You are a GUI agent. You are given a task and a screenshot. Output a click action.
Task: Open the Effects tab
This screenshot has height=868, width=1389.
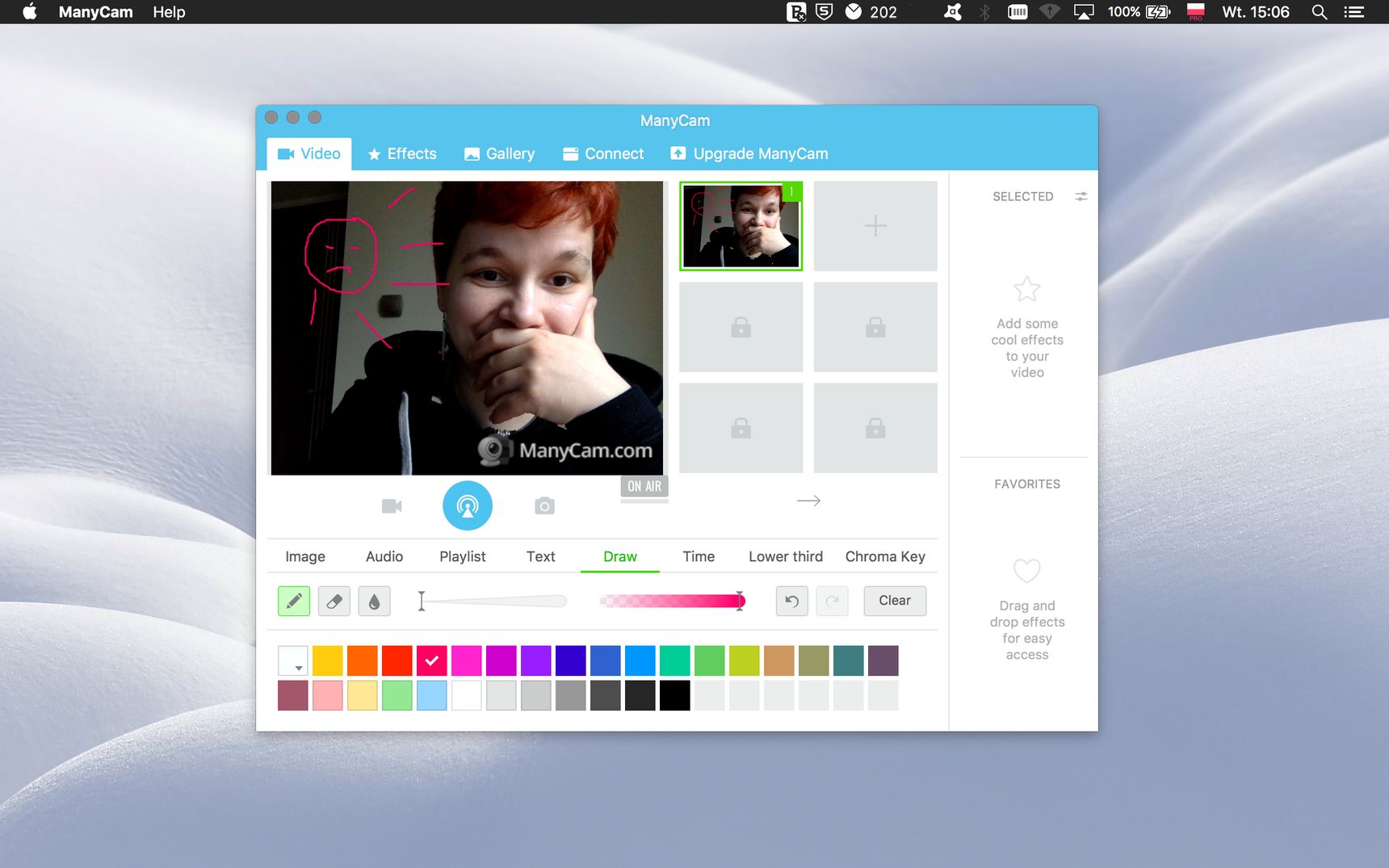(402, 154)
